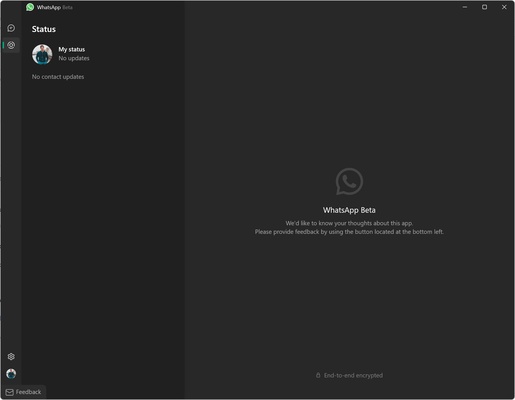The height and width of the screenshot is (400, 515).
Task: Open Settings via the gear icon
Action: click(11, 357)
